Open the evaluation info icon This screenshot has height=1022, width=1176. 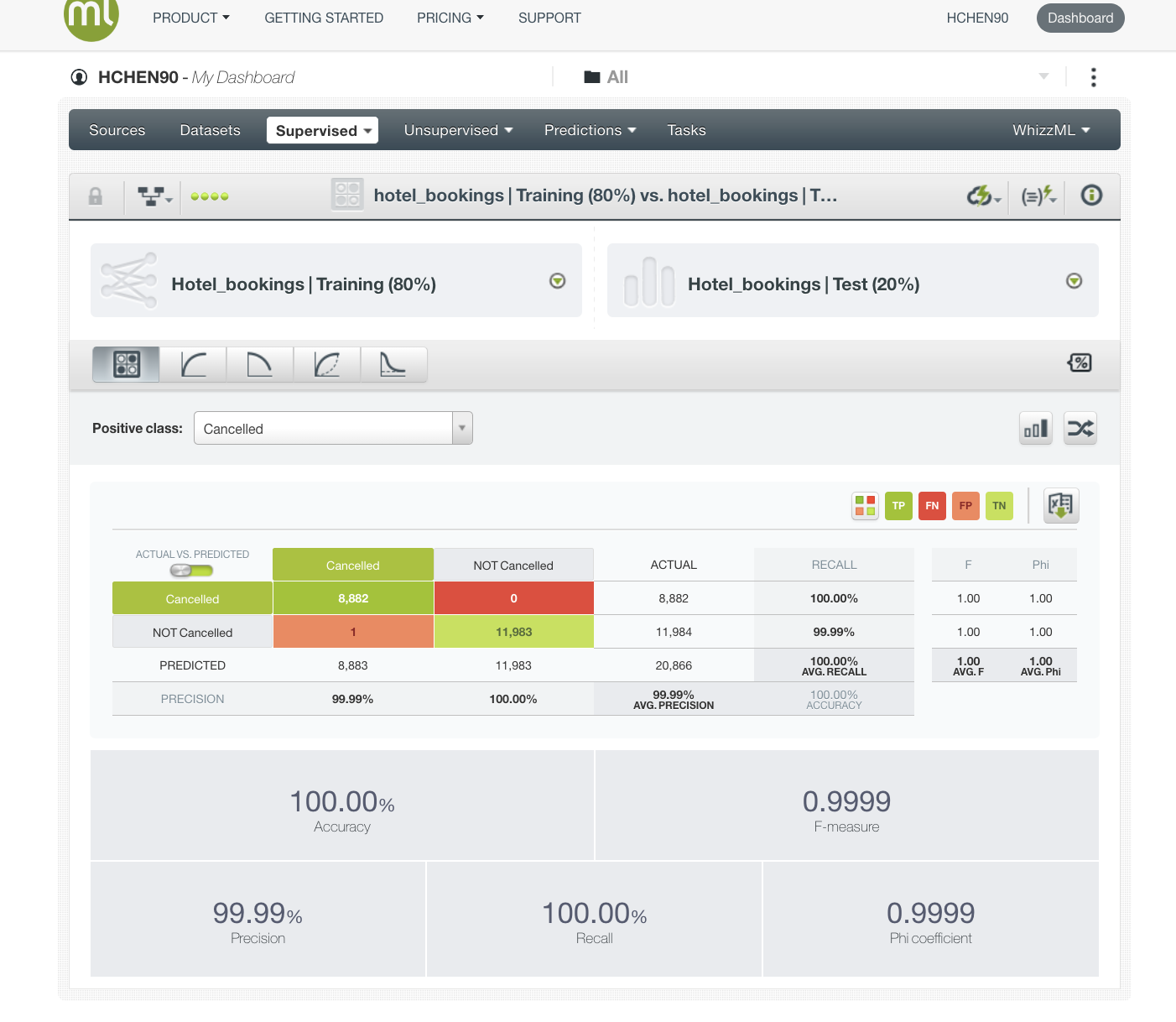[1091, 196]
